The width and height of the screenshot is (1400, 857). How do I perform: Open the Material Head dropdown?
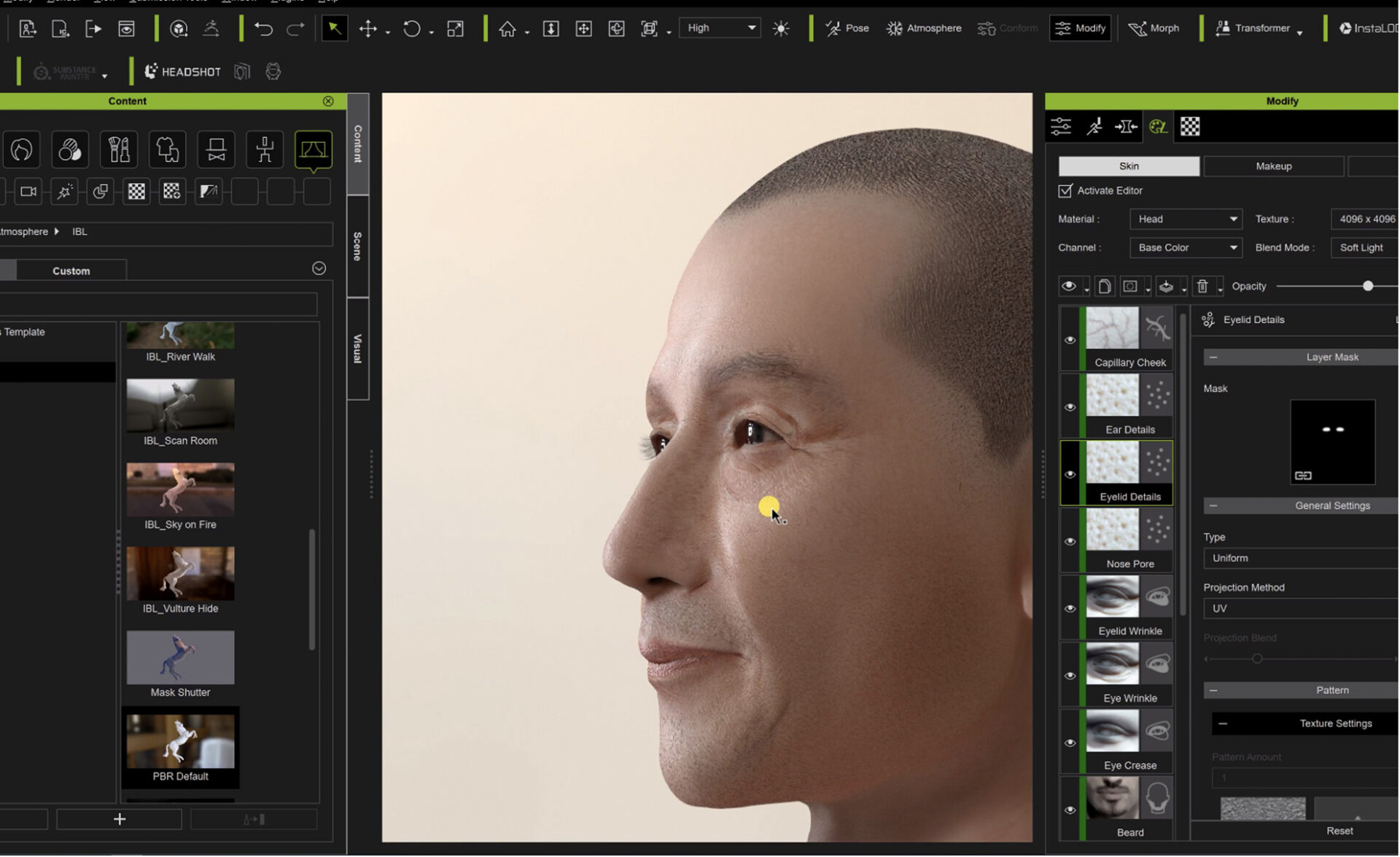tap(1186, 219)
